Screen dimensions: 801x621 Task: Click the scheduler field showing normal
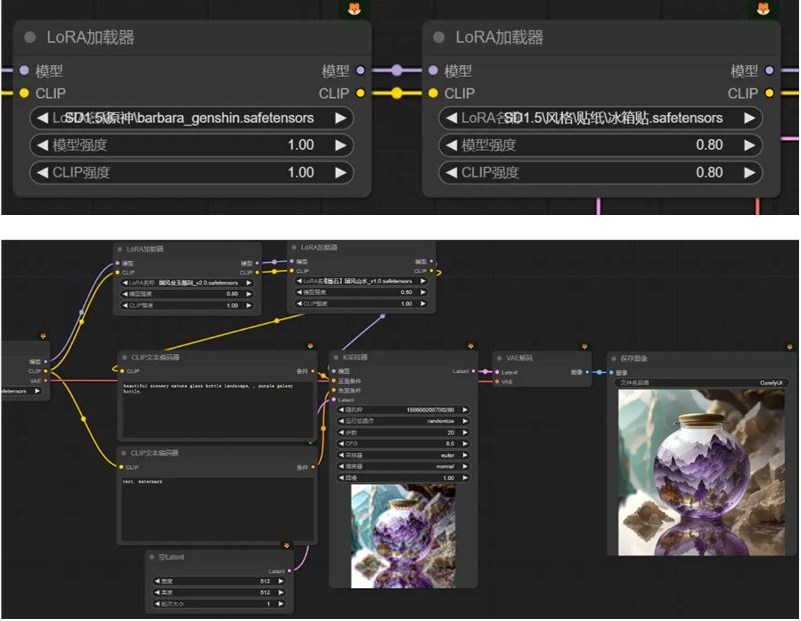[x=400, y=465]
